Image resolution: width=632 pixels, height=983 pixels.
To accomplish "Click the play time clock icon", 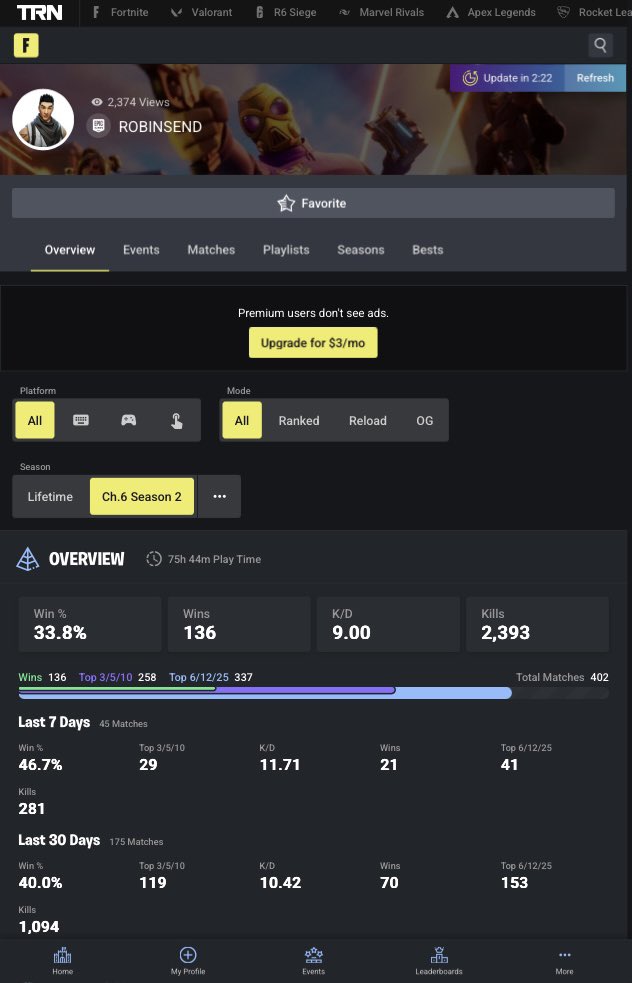I will pyautogui.click(x=154, y=559).
